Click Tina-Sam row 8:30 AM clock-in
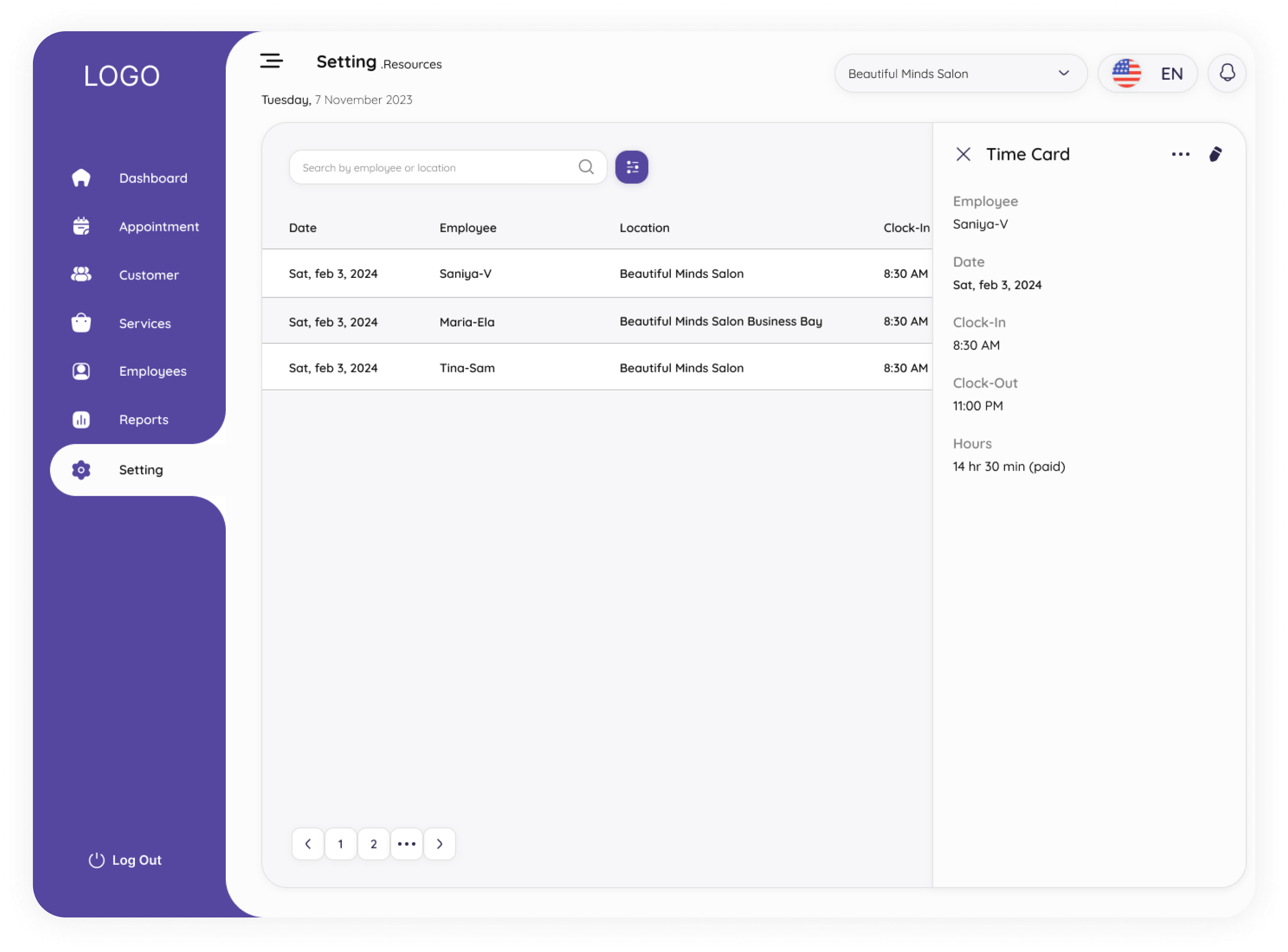Screen dimensions: 1288x952 906,367
